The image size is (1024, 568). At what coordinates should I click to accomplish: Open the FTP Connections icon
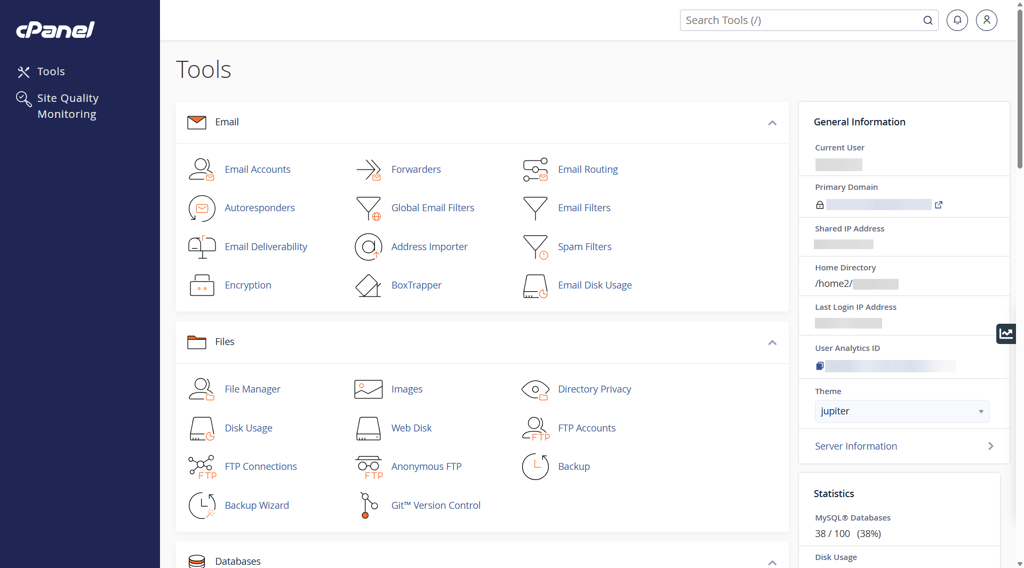pyautogui.click(x=201, y=467)
